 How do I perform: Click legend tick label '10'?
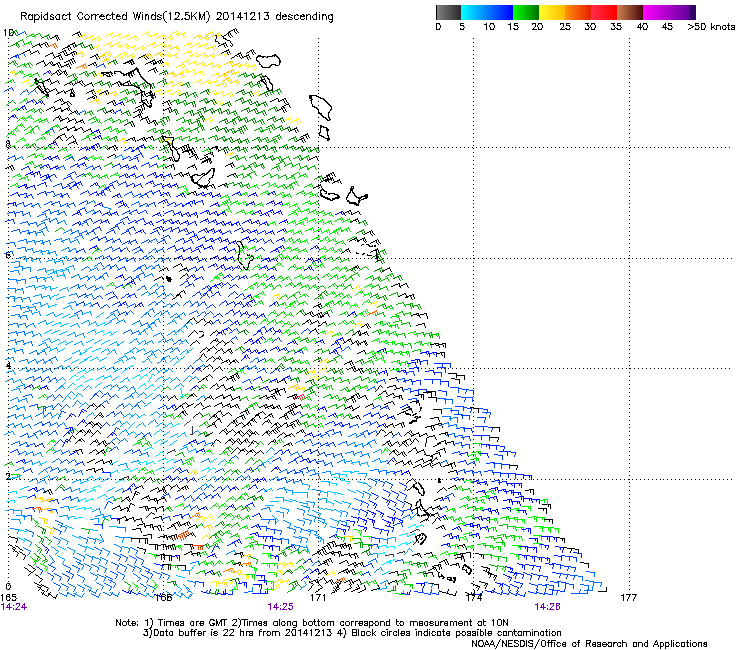click(x=489, y=27)
